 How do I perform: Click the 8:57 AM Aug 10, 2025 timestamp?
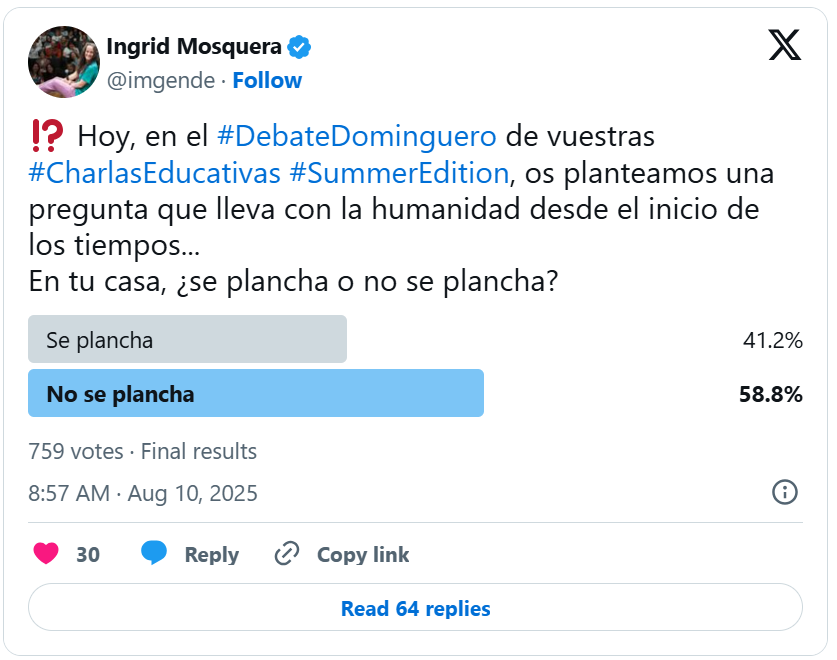pos(143,493)
